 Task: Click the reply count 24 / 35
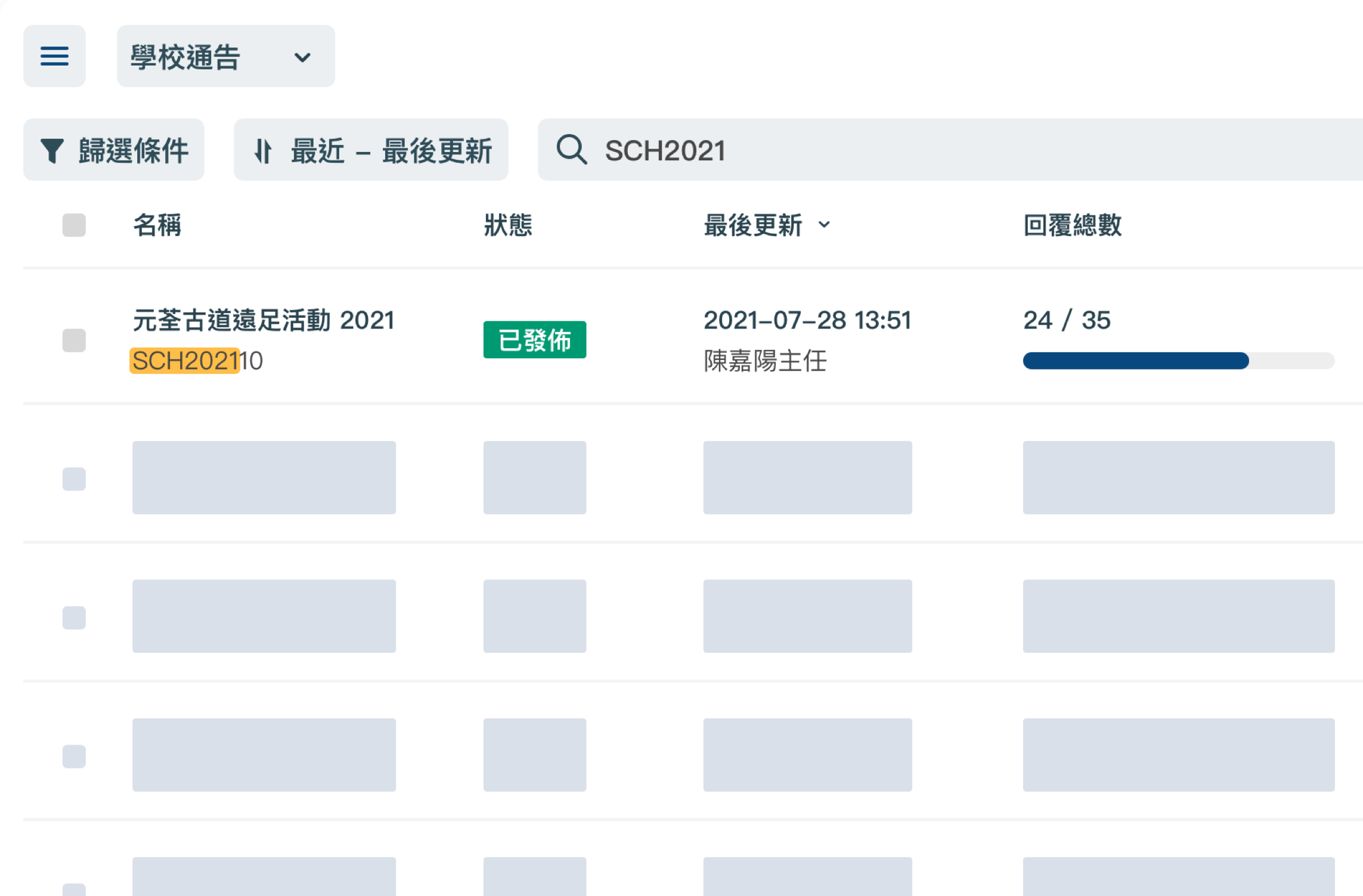(x=1067, y=320)
